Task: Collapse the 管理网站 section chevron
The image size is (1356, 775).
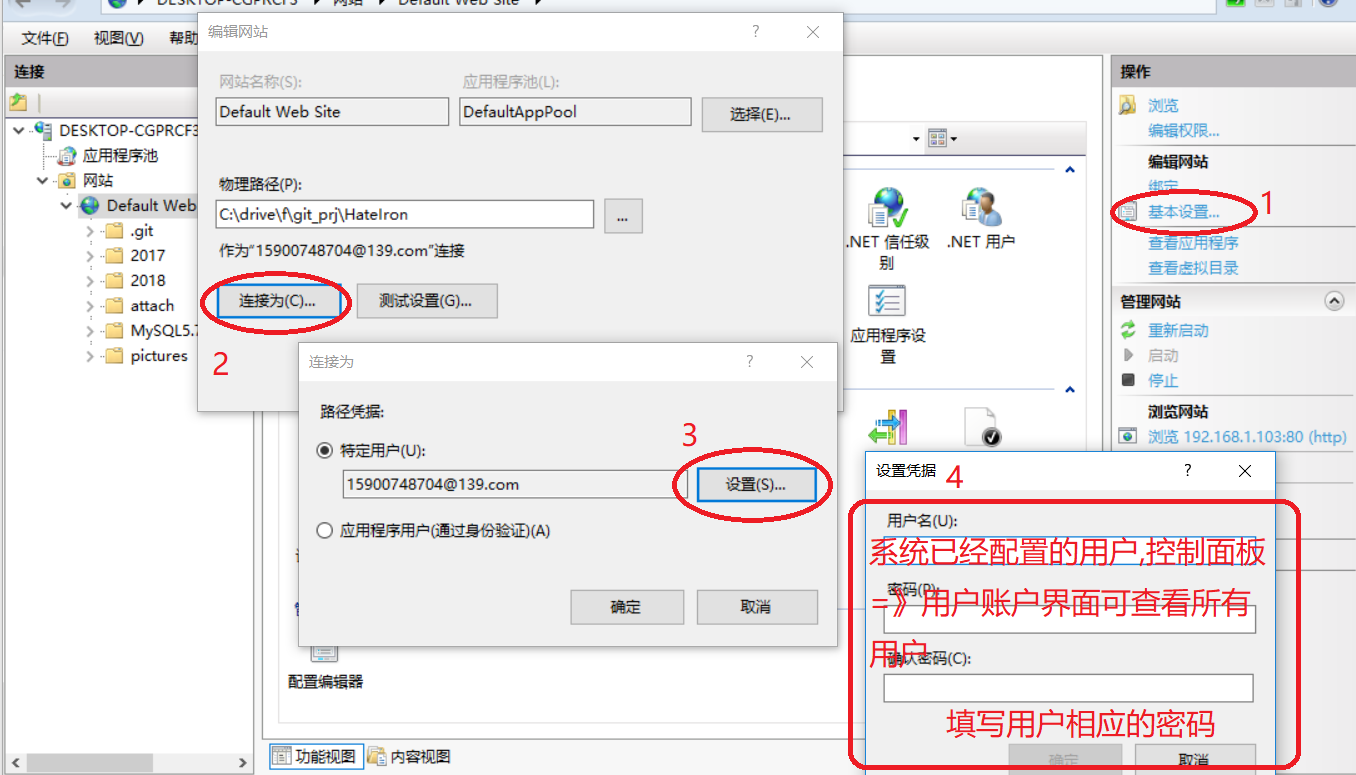Action: [x=1333, y=301]
